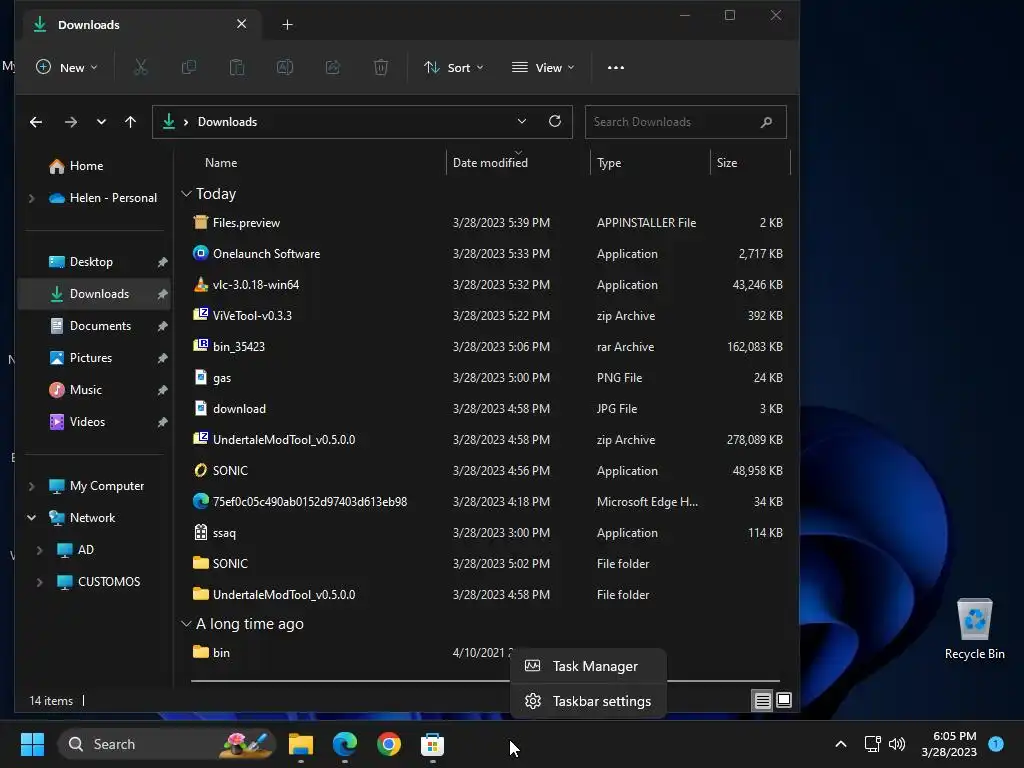Launch Google Chrome from taskbar
Image resolution: width=1024 pixels, height=768 pixels.
[389, 744]
